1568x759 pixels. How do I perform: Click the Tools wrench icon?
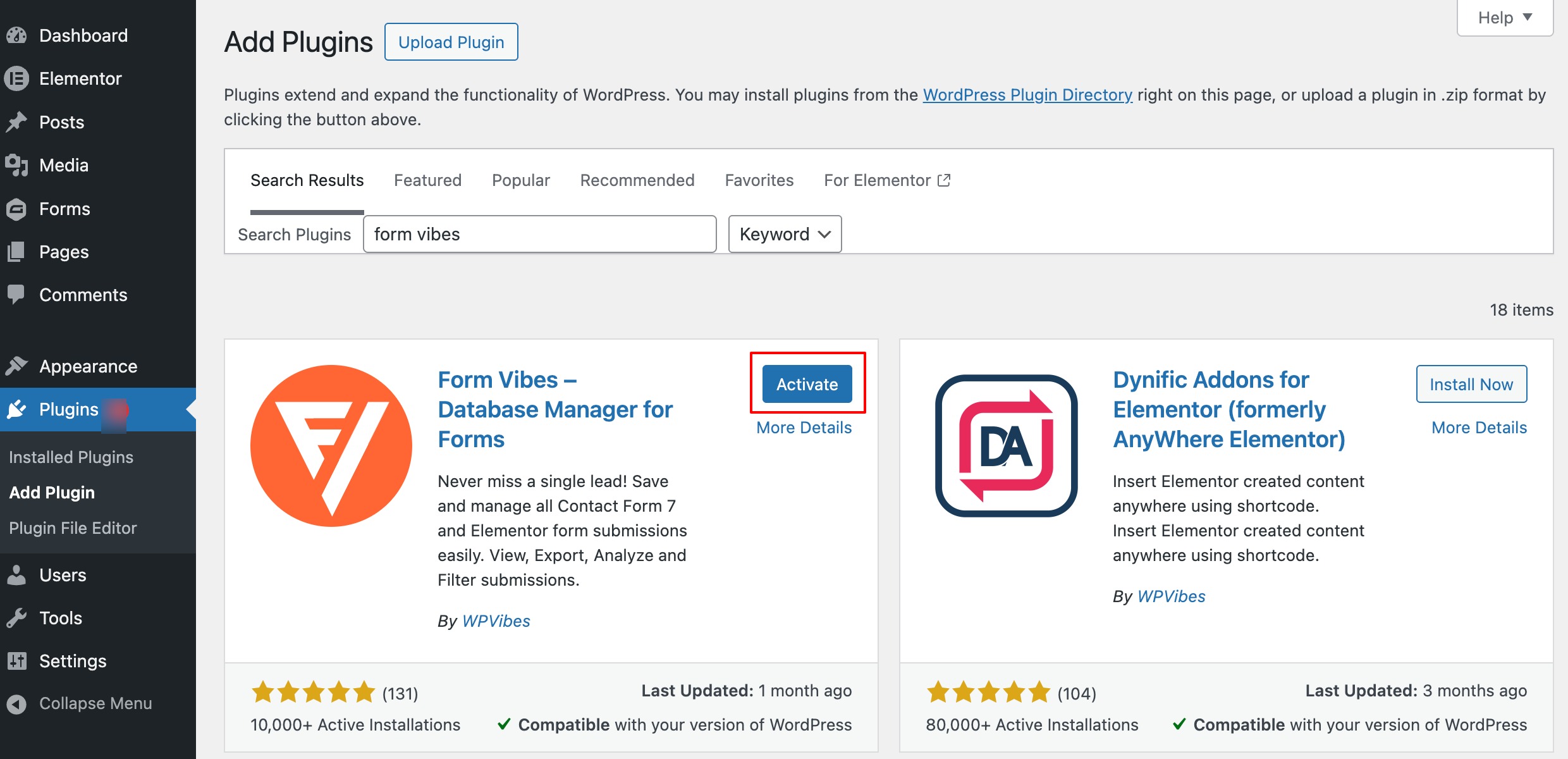[17, 618]
